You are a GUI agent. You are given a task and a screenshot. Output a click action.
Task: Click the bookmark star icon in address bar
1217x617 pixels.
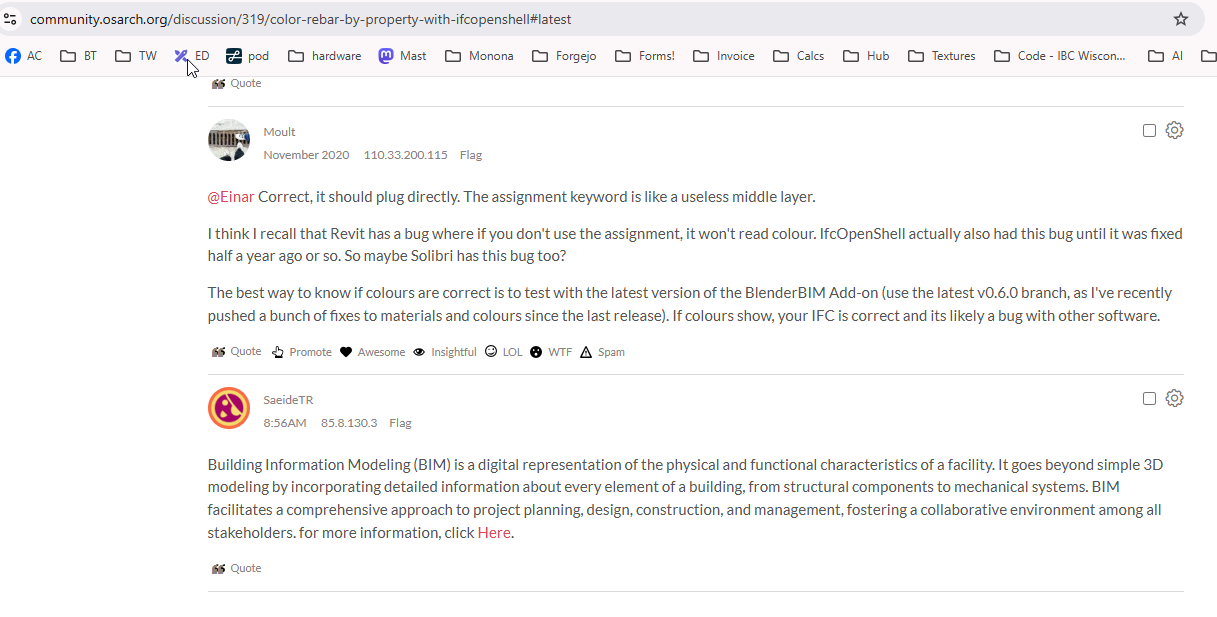[x=1181, y=19]
